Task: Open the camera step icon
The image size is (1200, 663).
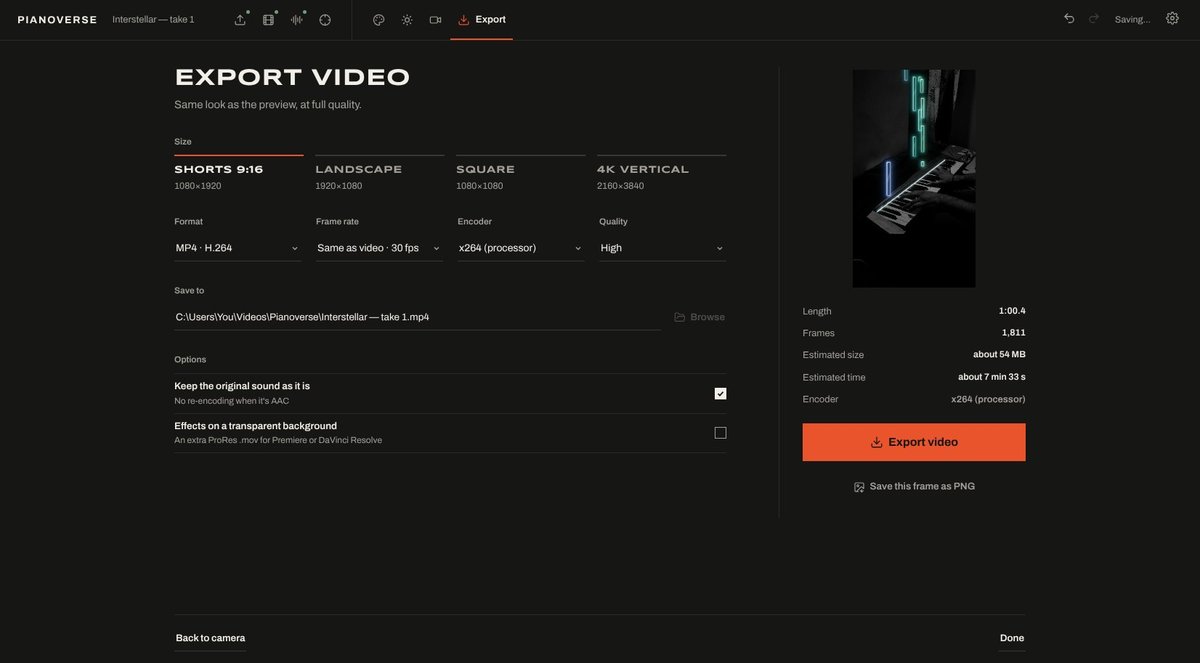Action: pos(435,20)
